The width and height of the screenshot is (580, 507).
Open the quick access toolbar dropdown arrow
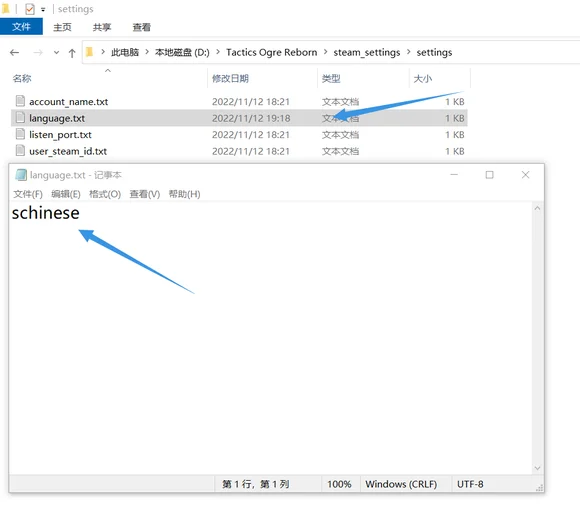click(43, 10)
